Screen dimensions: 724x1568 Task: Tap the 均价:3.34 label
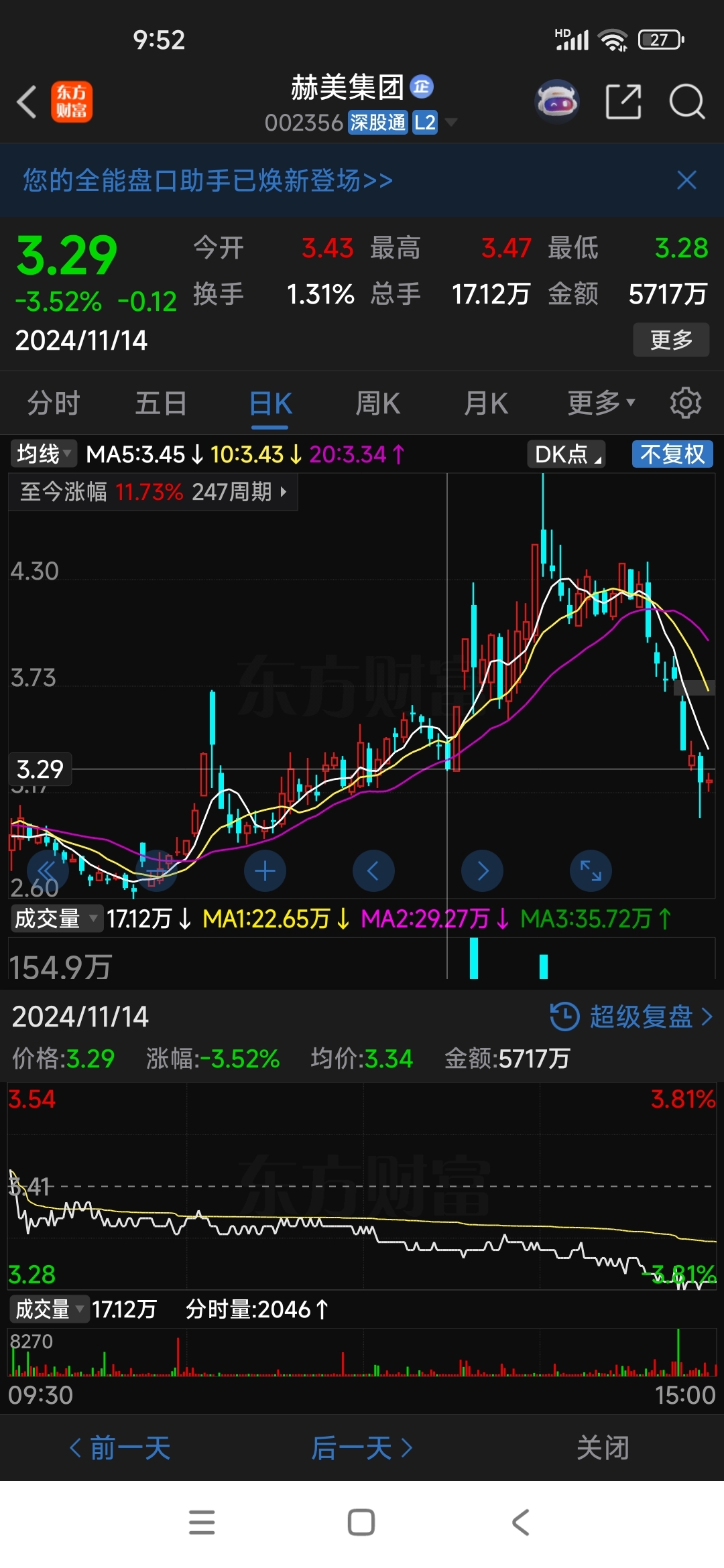pyautogui.click(x=362, y=1059)
